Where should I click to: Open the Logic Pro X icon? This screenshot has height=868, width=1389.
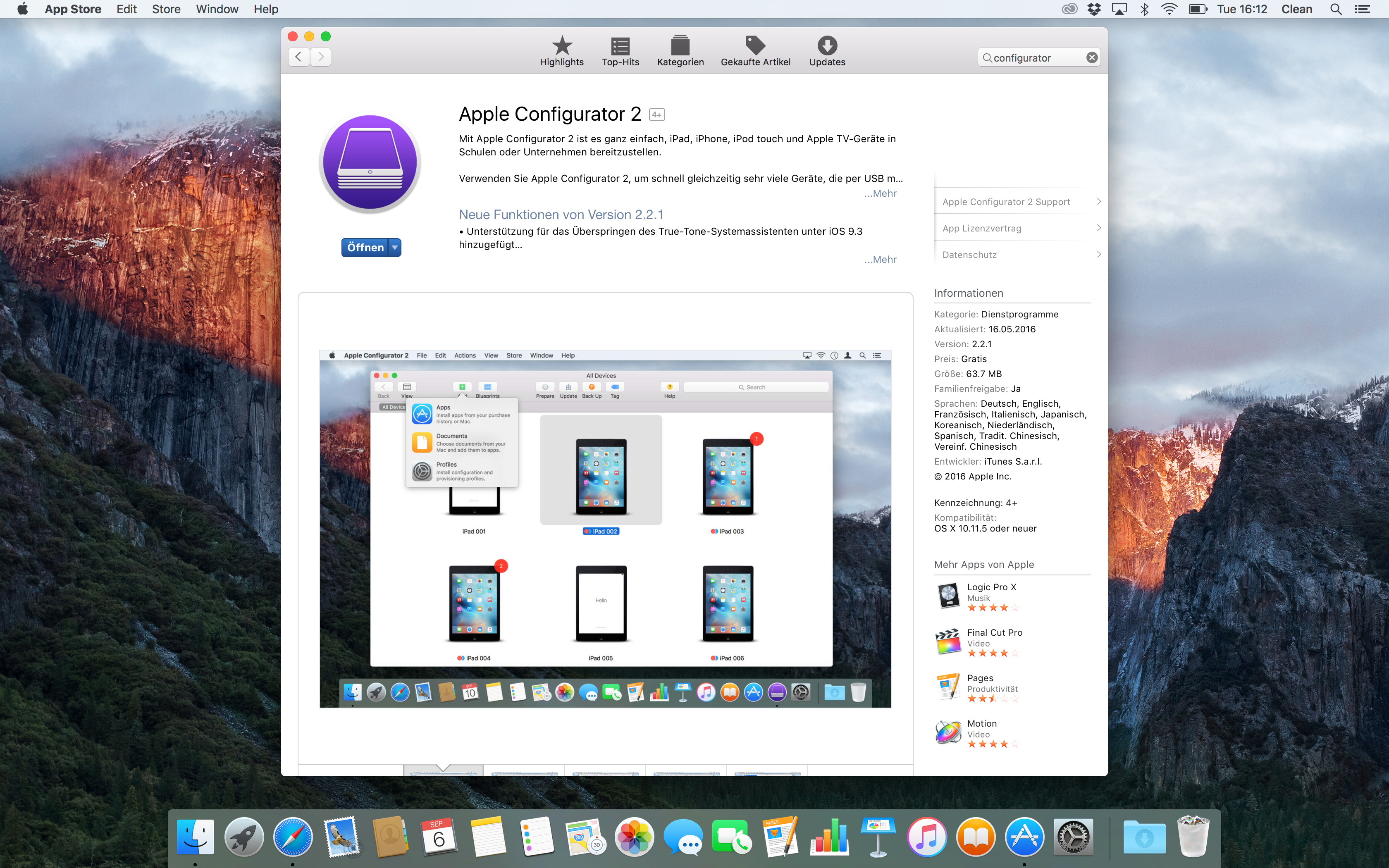[948, 596]
